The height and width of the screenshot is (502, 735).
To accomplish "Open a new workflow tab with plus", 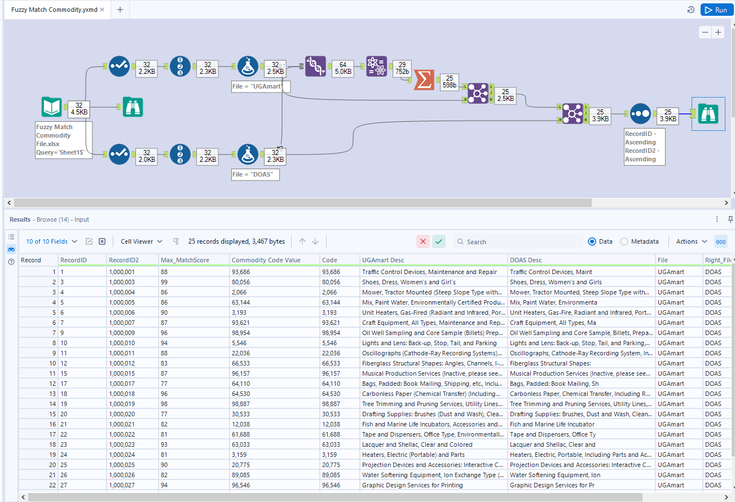I will point(120,9).
